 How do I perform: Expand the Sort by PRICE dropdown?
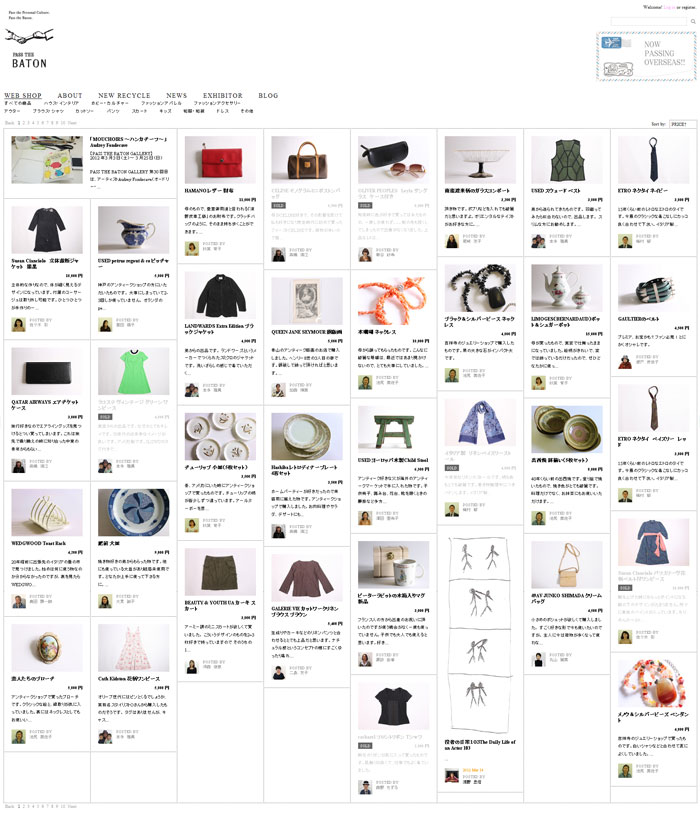tap(682, 124)
